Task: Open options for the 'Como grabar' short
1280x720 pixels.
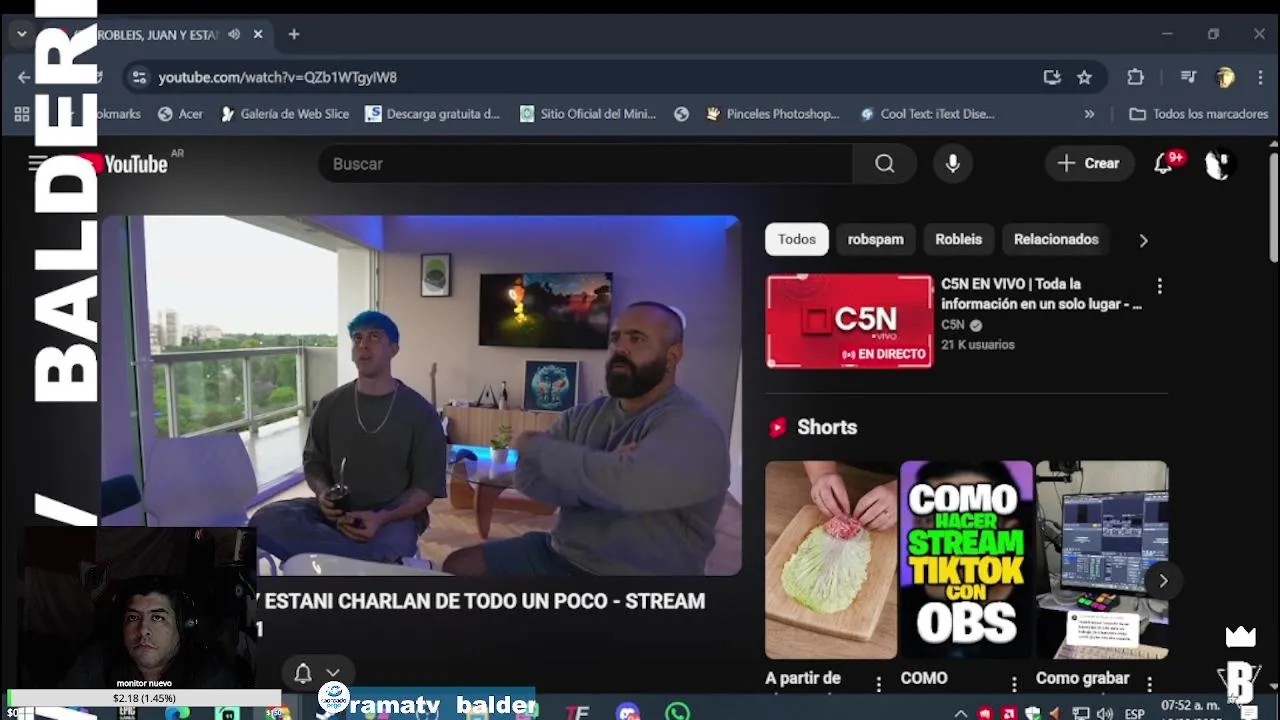Action: click(x=1150, y=684)
